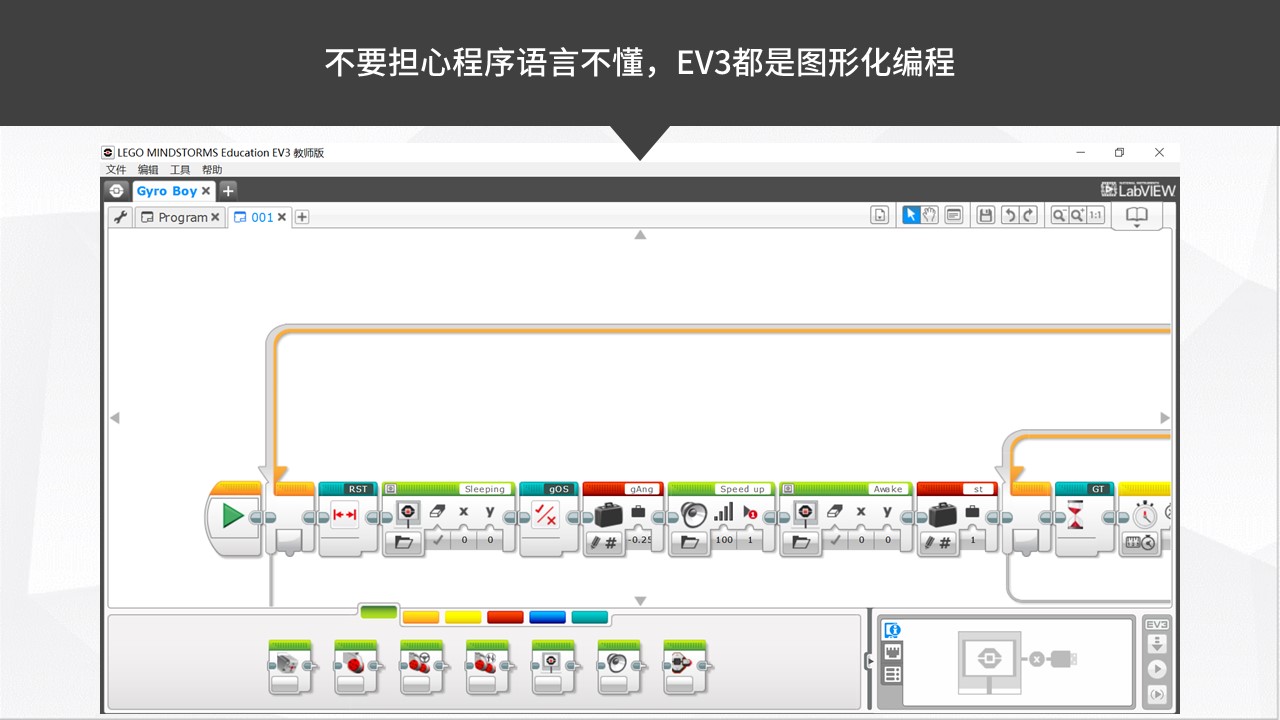
Task: Save the project with disk icon
Action: (x=986, y=215)
